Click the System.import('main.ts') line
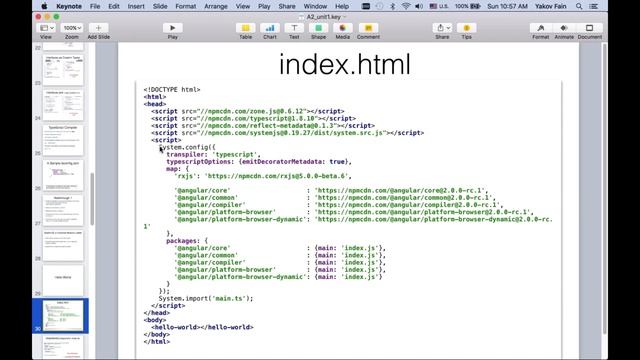The width and height of the screenshot is (640, 360). 206,298
